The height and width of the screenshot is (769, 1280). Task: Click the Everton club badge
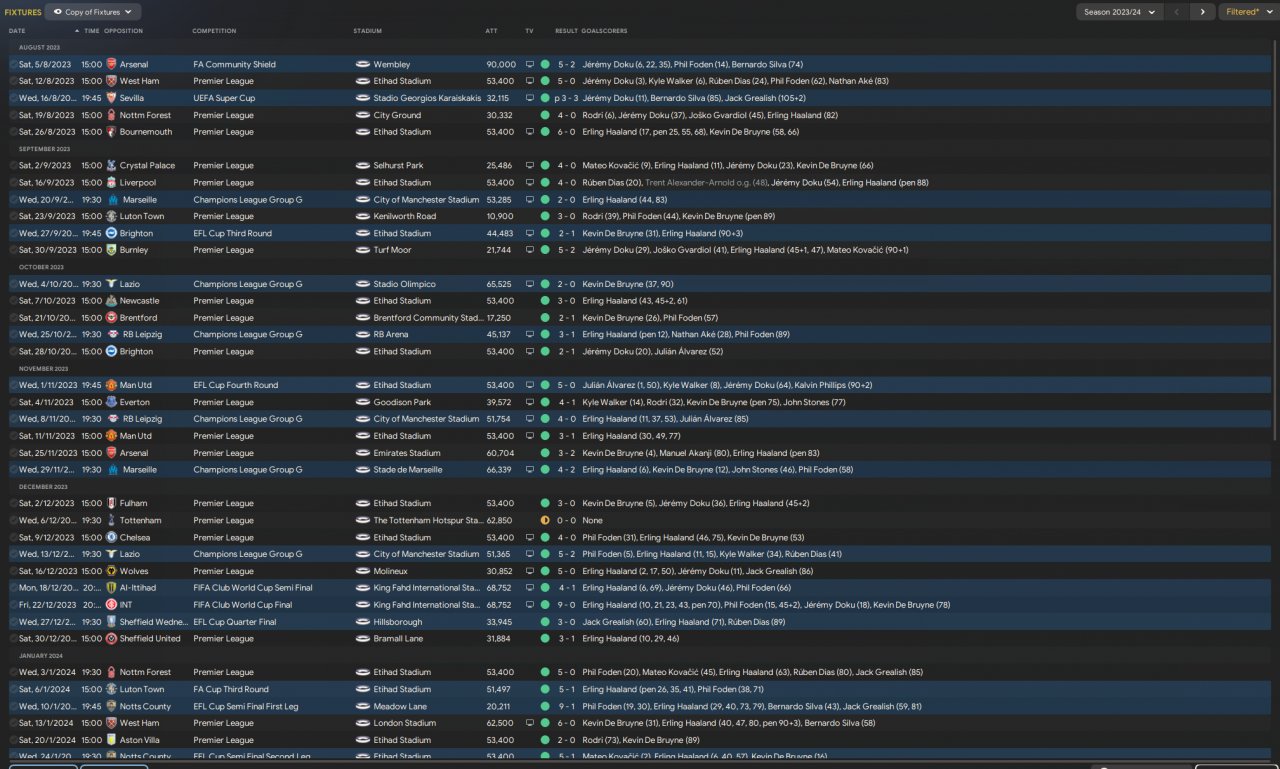pyautogui.click(x=111, y=402)
